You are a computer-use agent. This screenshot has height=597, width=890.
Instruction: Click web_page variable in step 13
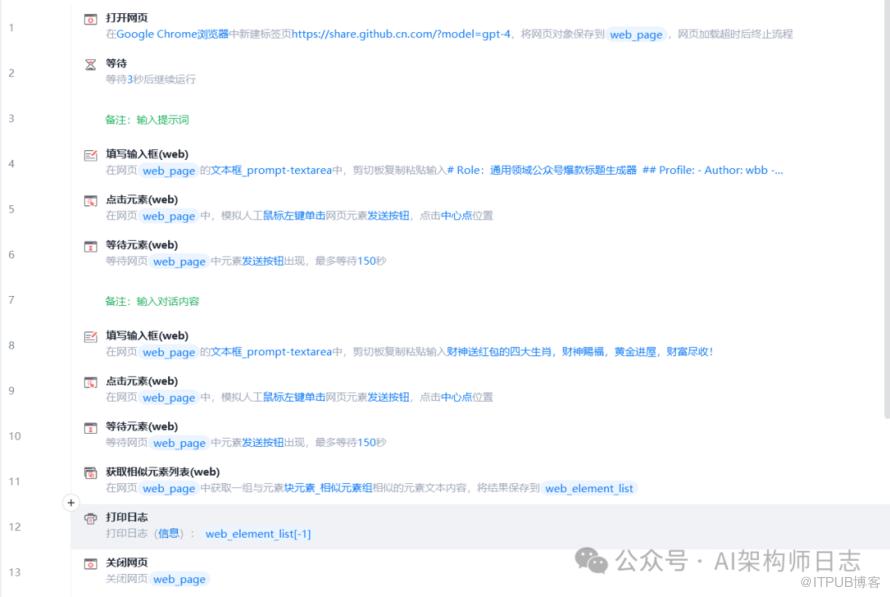179,579
